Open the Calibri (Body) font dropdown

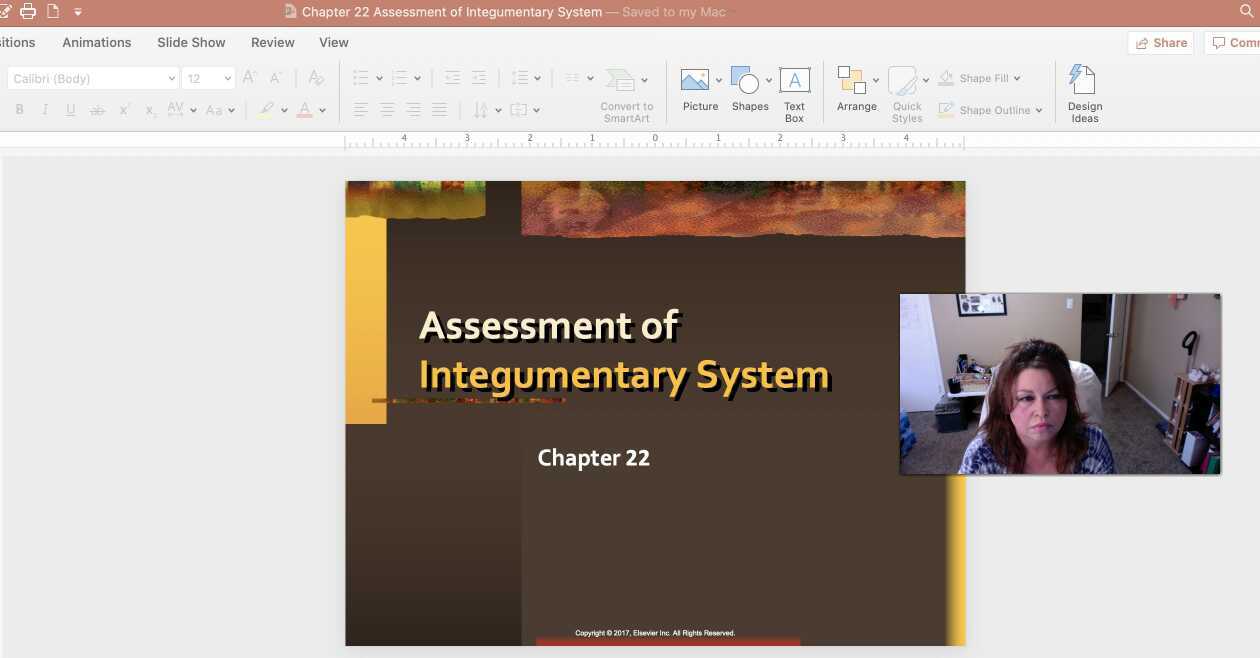tap(171, 79)
